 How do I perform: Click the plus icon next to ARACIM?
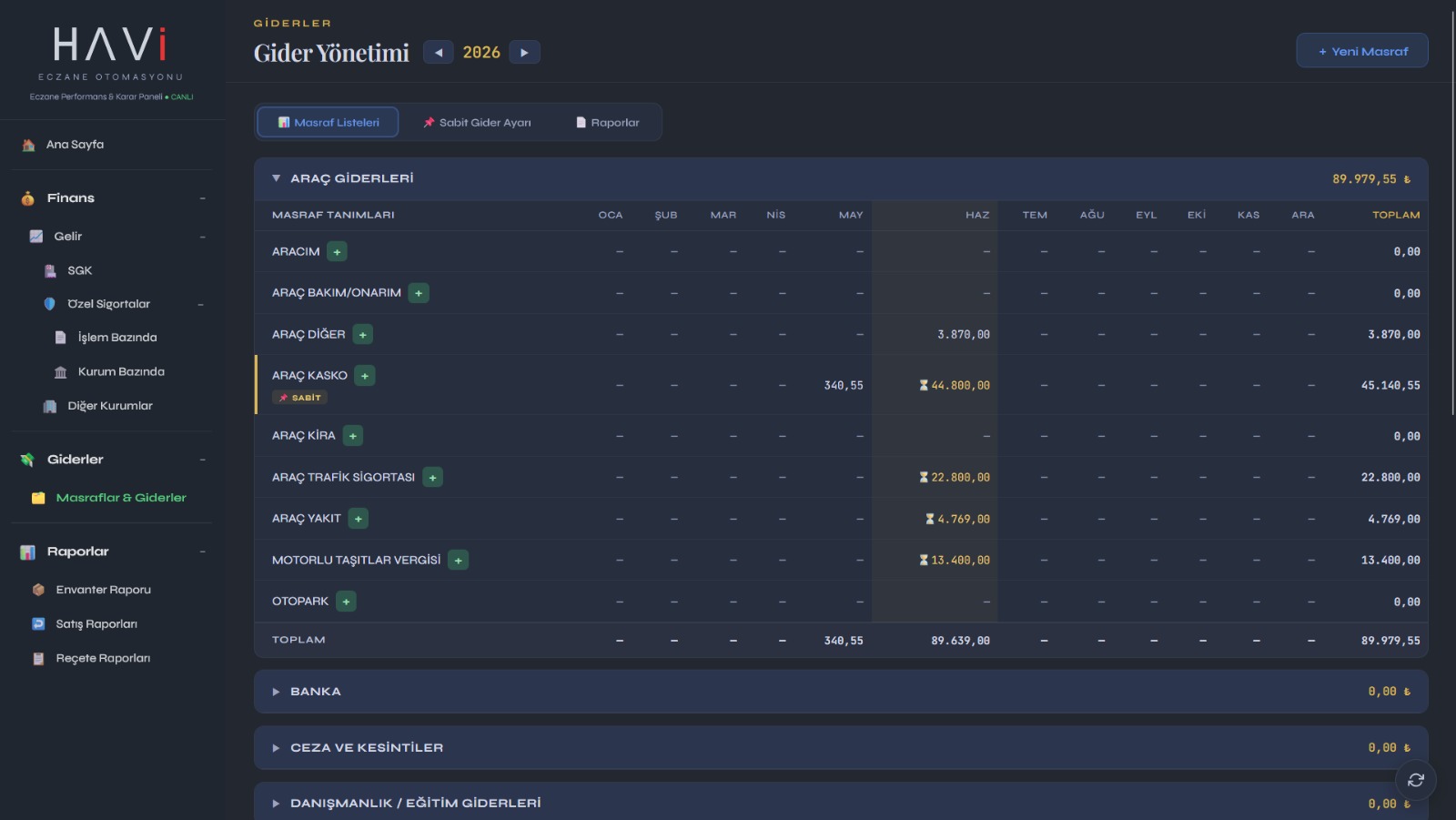point(337,252)
